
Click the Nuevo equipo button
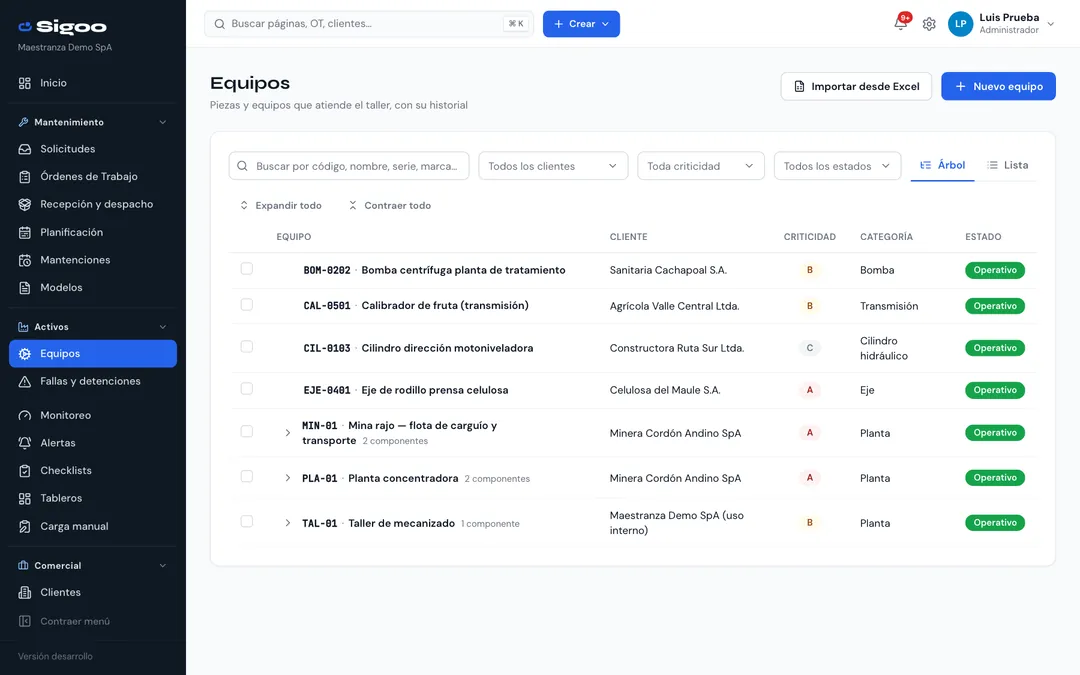point(998,87)
